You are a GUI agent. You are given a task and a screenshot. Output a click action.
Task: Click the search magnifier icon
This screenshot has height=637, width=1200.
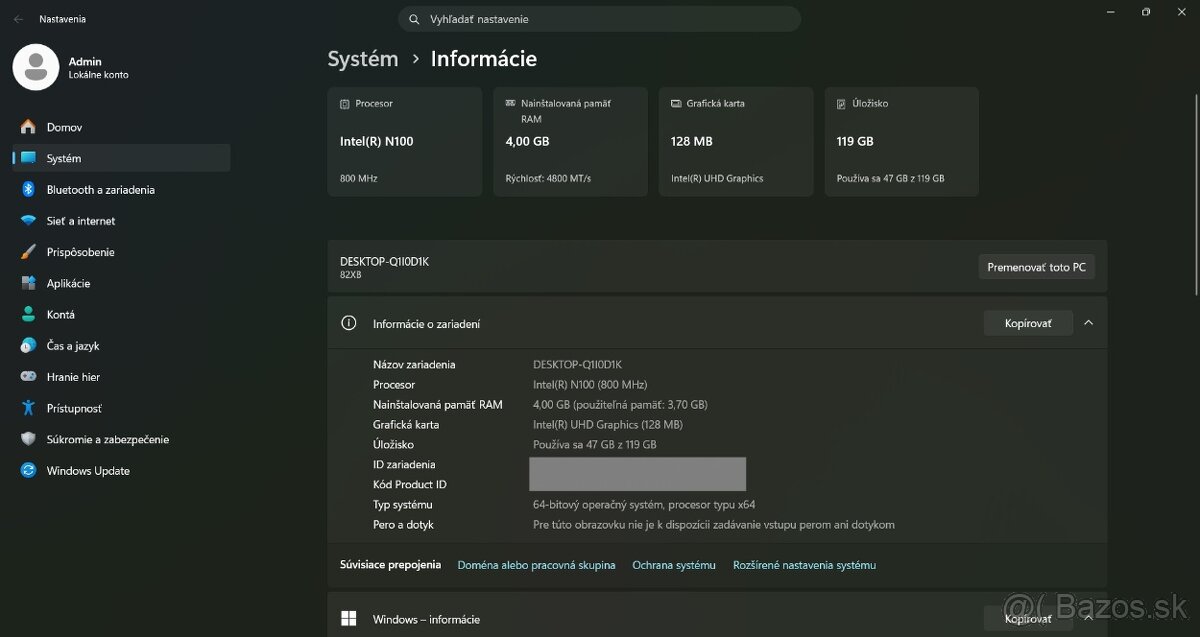tap(415, 19)
